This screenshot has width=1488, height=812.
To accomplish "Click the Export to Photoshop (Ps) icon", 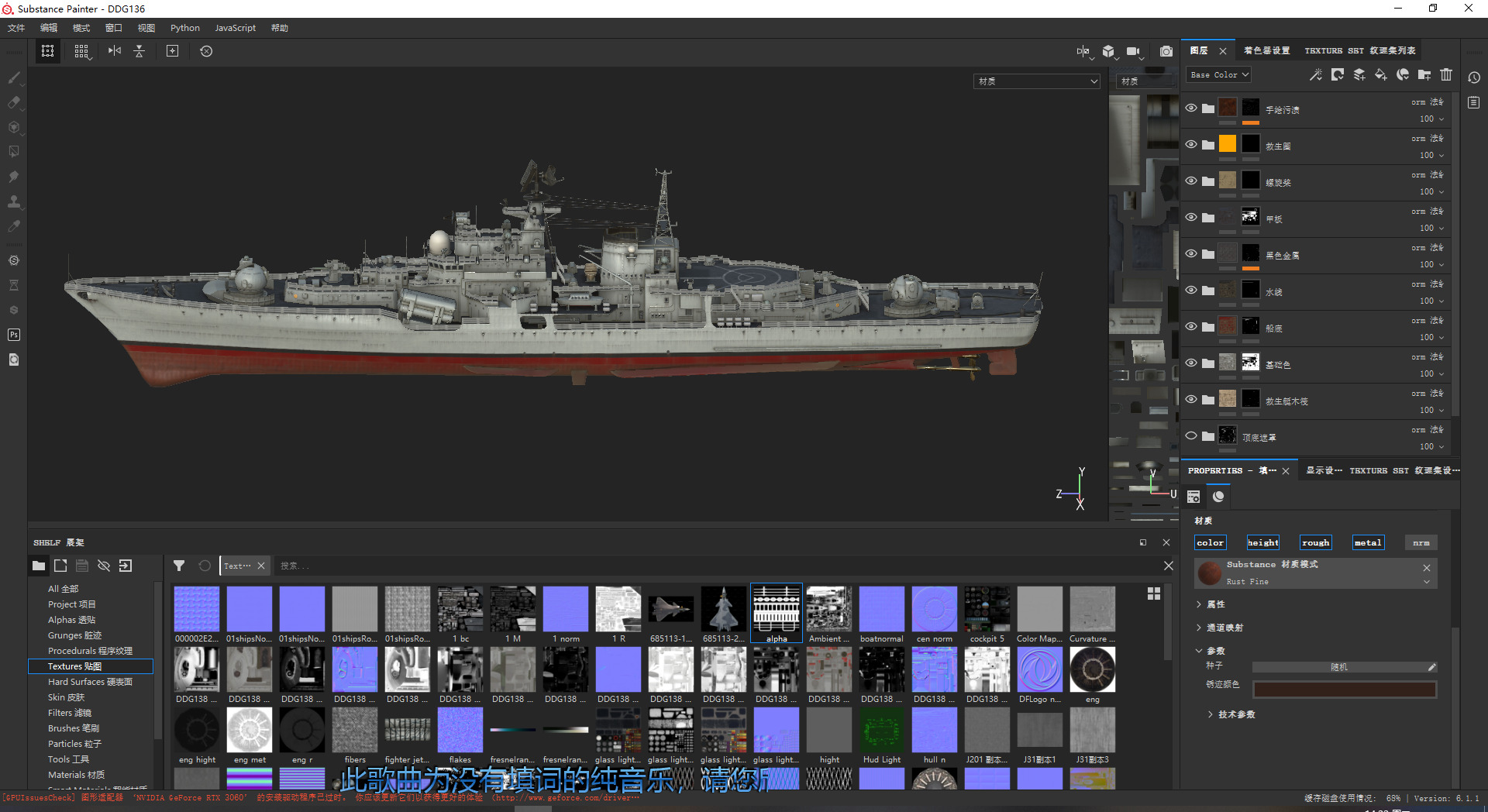I will pos(14,335).
